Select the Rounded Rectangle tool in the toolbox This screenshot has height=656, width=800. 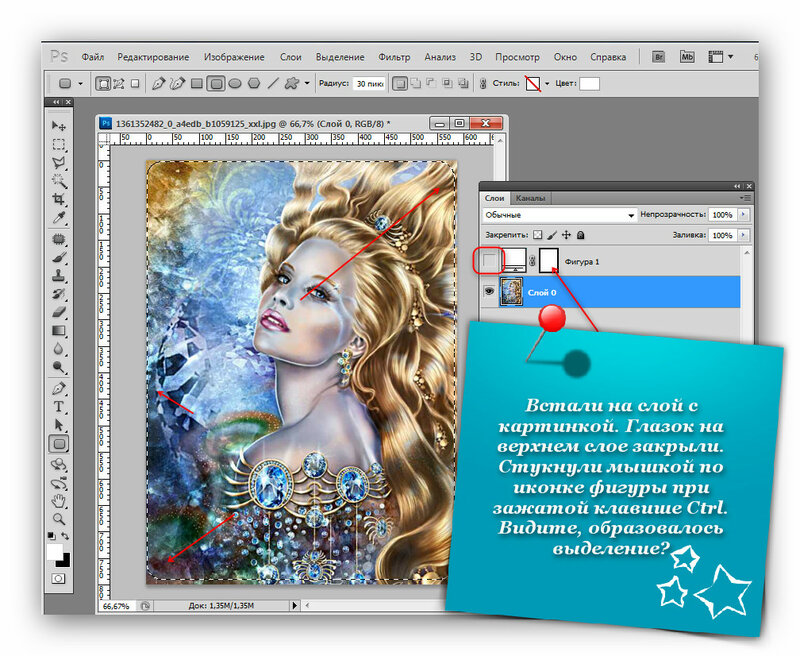tap(59, 444)
